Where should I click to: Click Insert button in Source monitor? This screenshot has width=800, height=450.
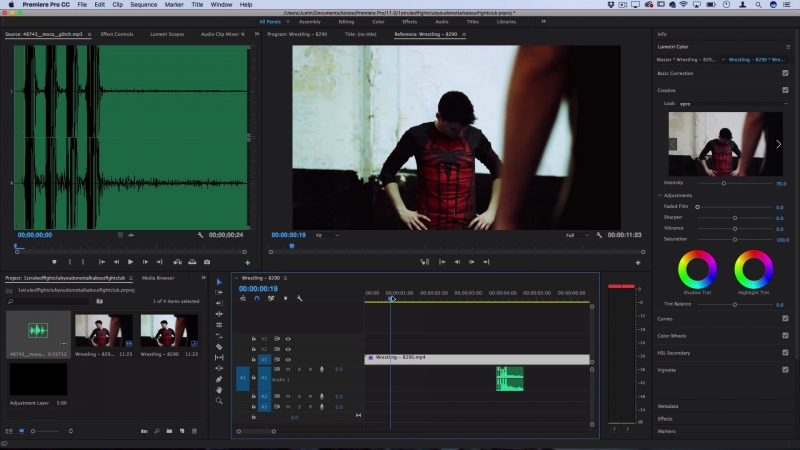coord(178,262)
